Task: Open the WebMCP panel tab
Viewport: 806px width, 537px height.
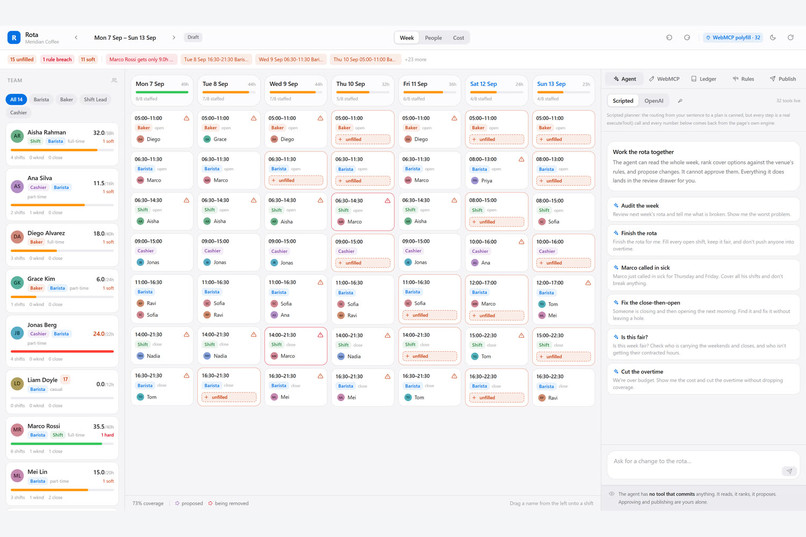Action: [x=664, y=79]
